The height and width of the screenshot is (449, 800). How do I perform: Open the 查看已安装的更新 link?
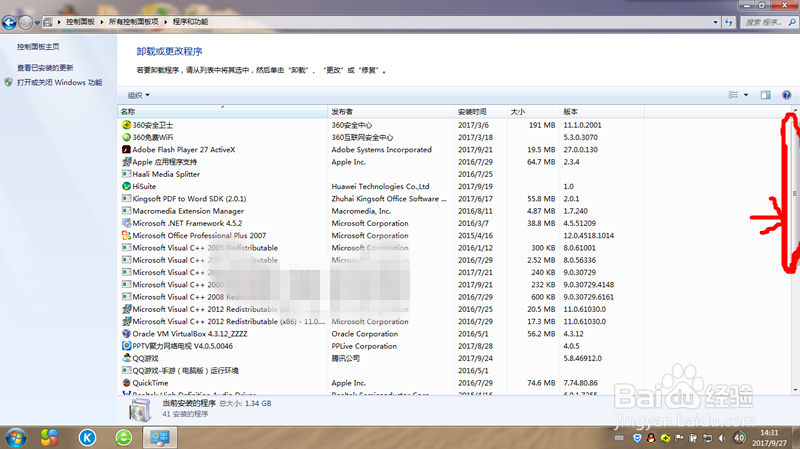45,67
